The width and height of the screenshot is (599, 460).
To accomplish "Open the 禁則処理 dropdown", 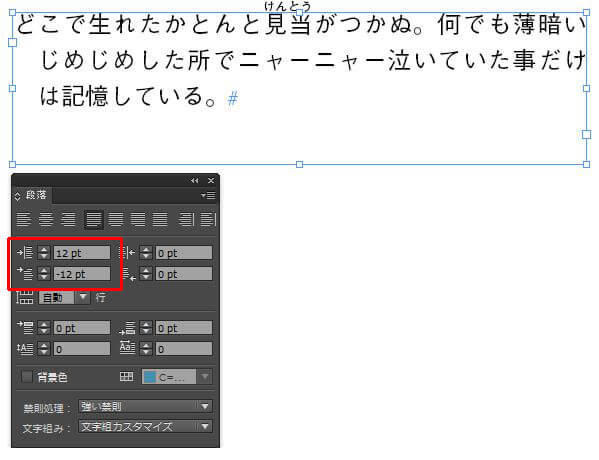I will click(145, 406).
